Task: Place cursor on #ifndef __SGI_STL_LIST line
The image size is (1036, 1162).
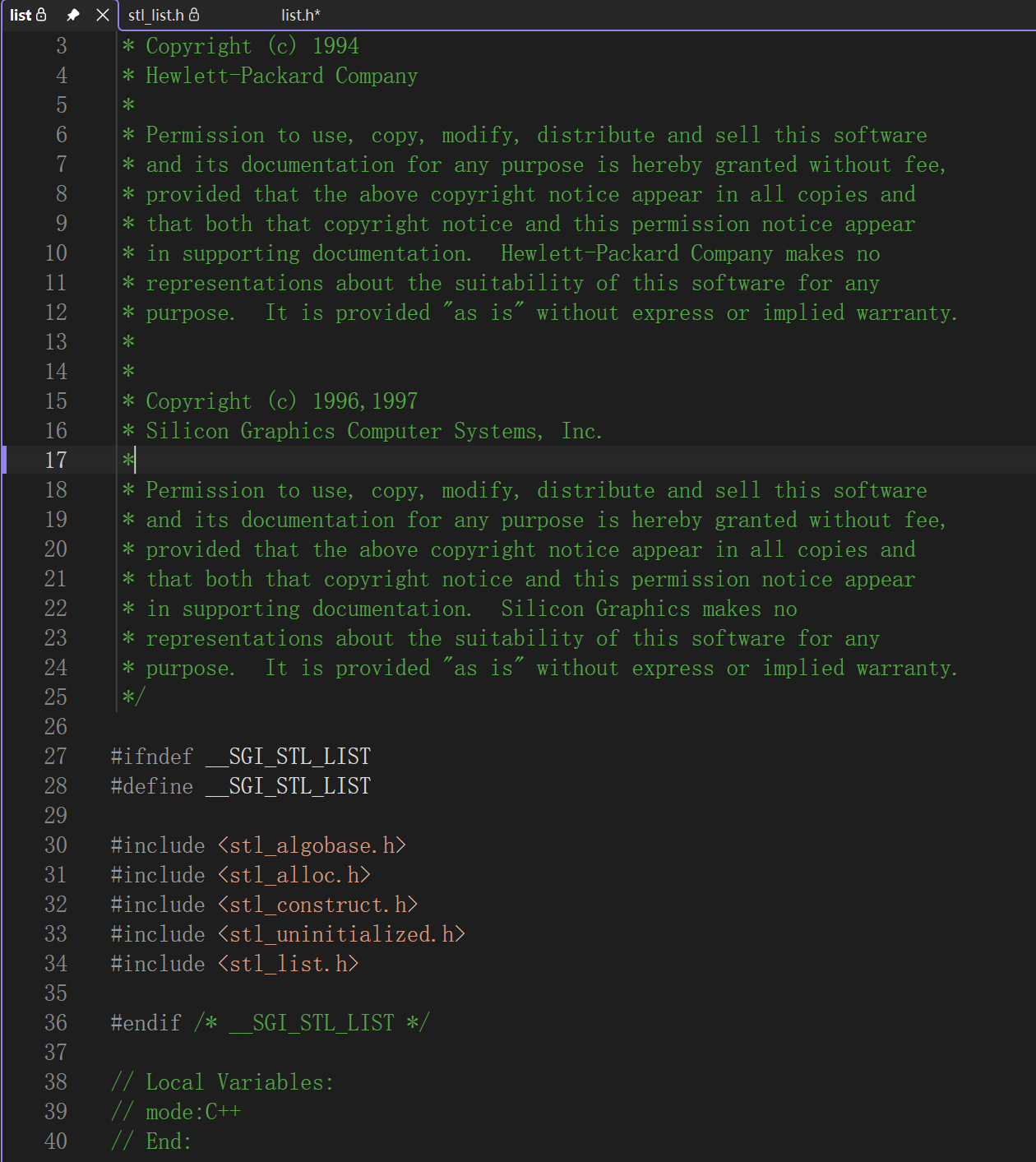Action: pos(241,757)
